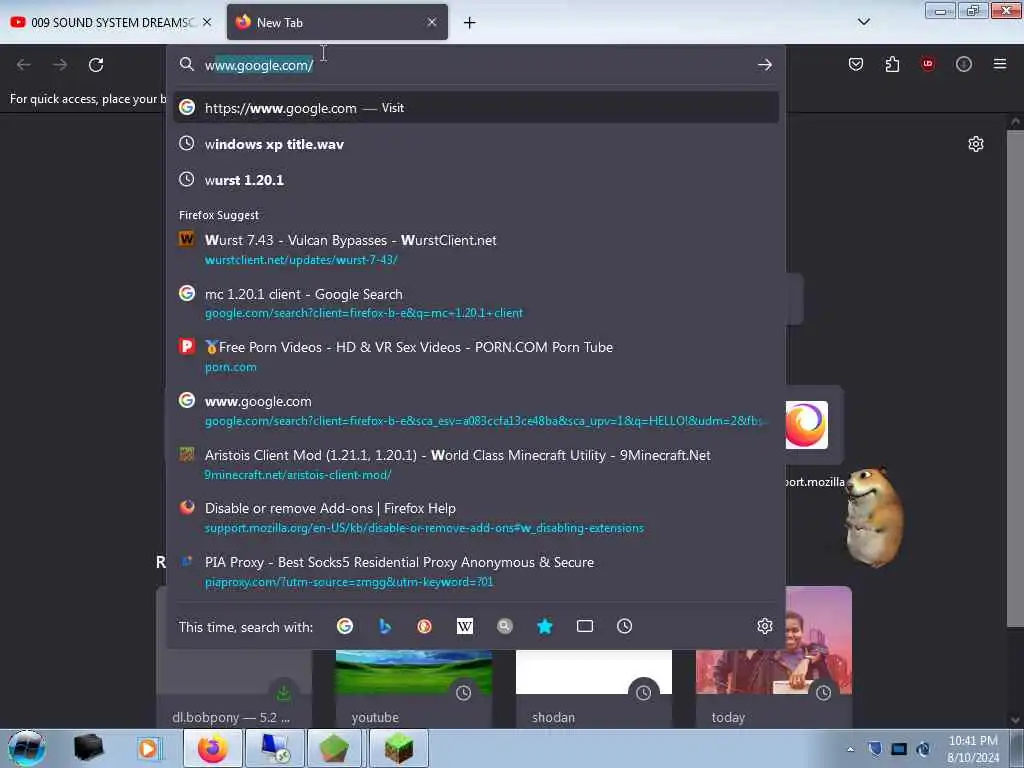
Task: Open Firefox from the taskbar
Action: (213, 748)
